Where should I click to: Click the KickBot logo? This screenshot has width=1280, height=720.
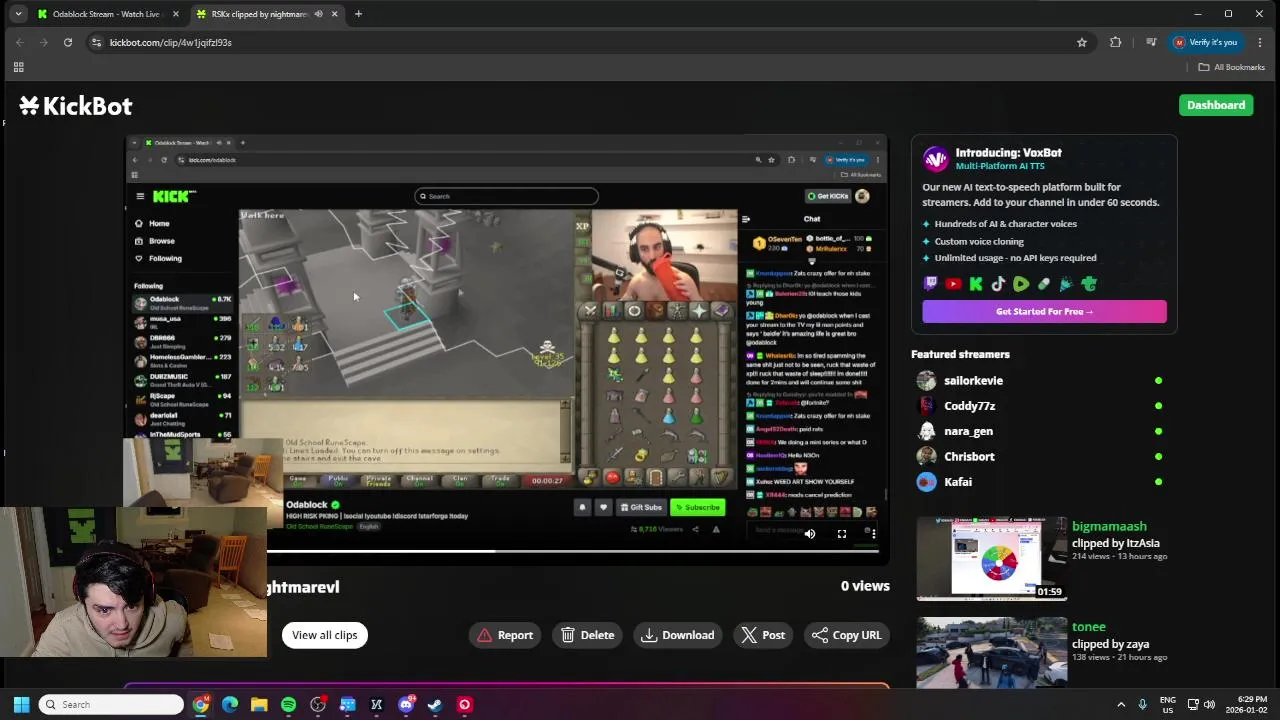coord(76,106)
